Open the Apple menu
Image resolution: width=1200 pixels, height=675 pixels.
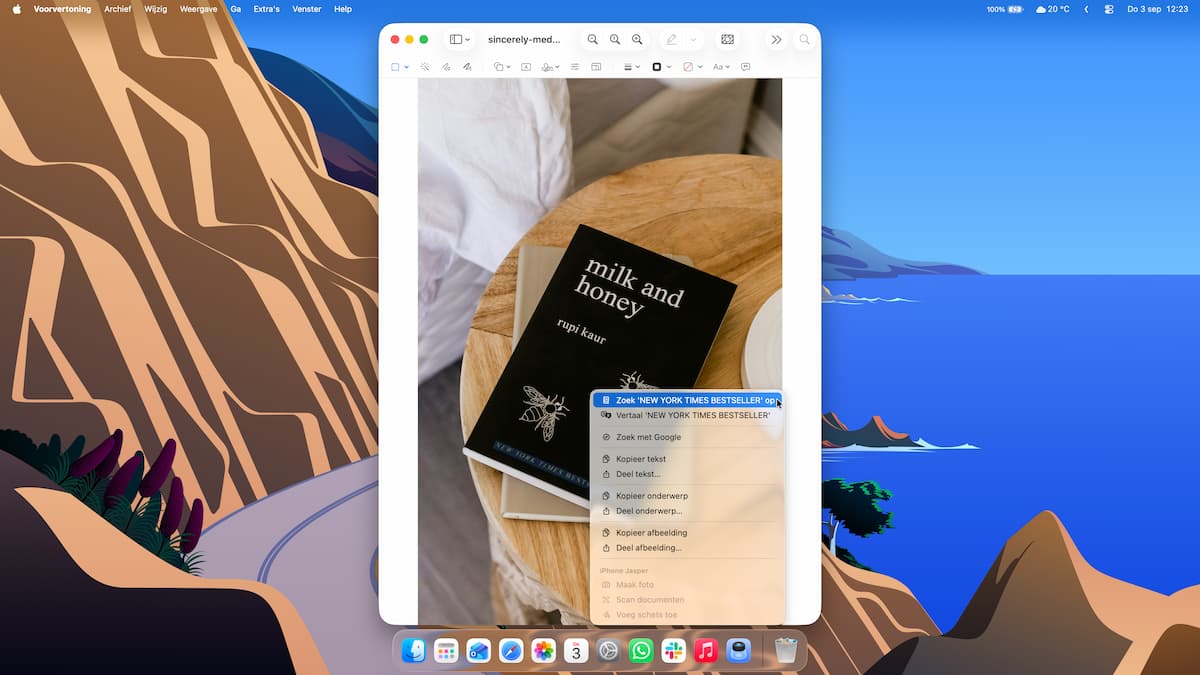16,9
